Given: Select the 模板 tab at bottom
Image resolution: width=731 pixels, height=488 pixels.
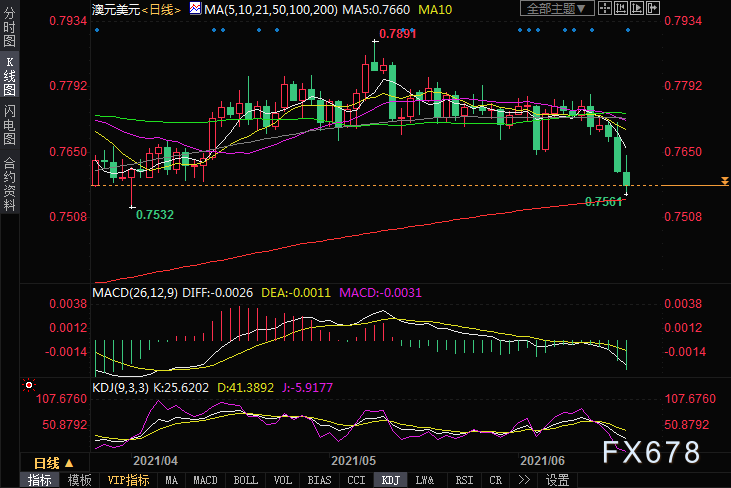Looking at the screenshot, I should point(79,480).
